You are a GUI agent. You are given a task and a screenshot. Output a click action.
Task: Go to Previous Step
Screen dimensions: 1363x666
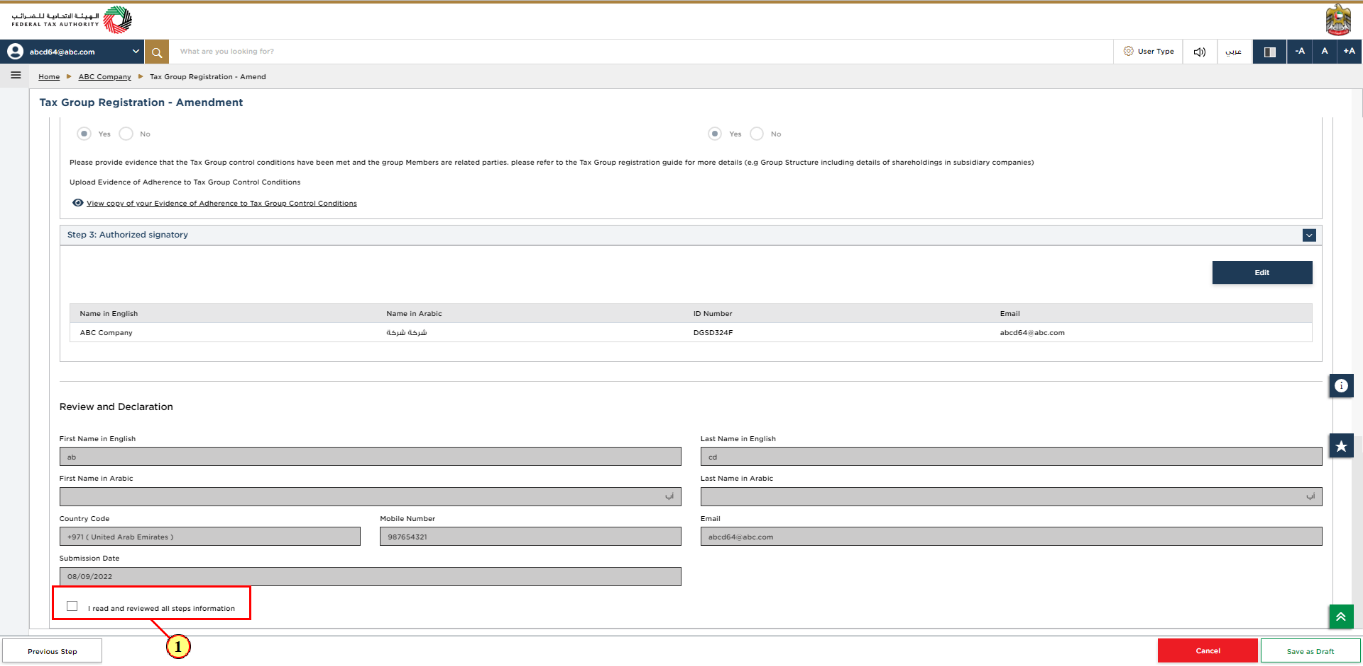point(52,651)
